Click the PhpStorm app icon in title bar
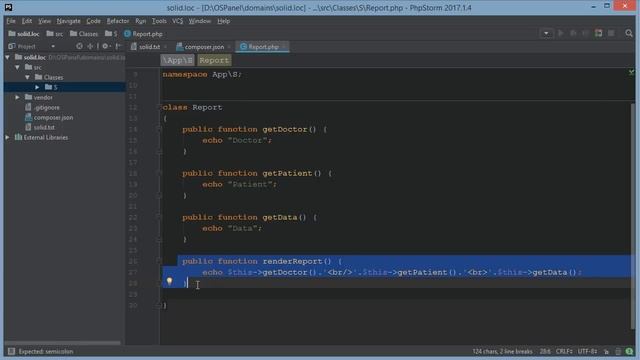The image size is (640, 360). (x=8, y=7)
